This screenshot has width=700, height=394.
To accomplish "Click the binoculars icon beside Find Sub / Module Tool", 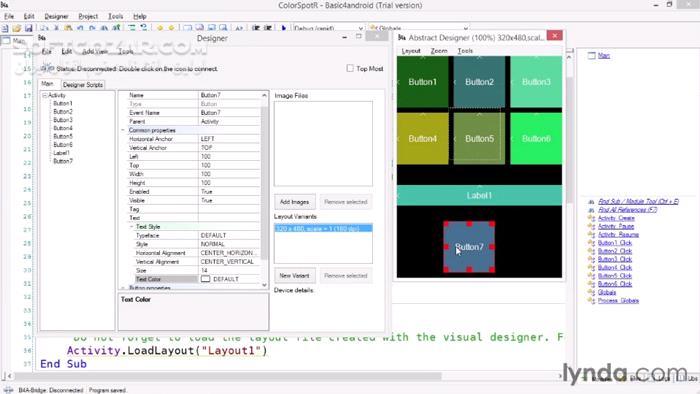I will [x=591, y=202].
